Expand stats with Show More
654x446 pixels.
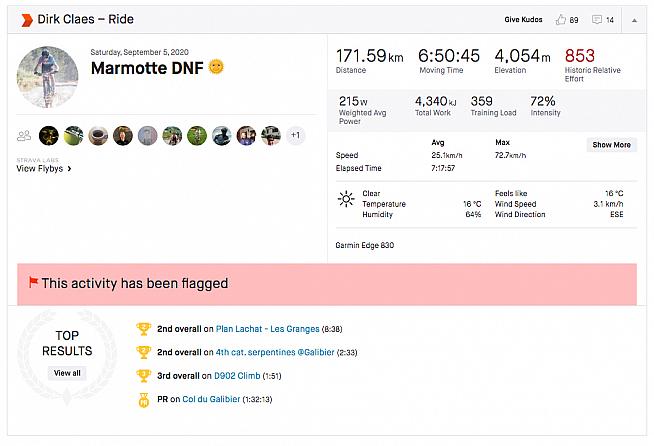(x=611, y=145)
